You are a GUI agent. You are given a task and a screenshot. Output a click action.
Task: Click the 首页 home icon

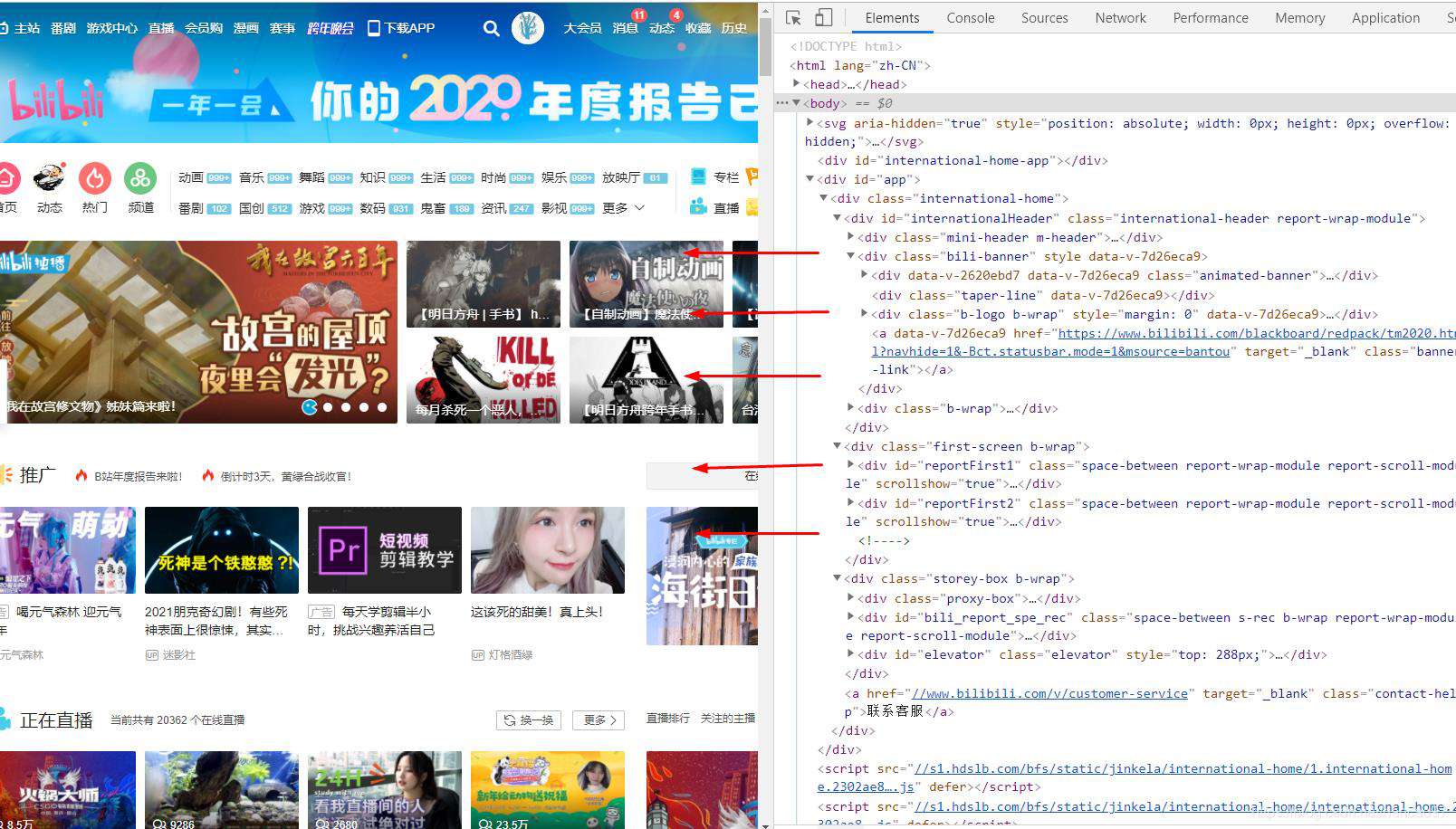7,178
